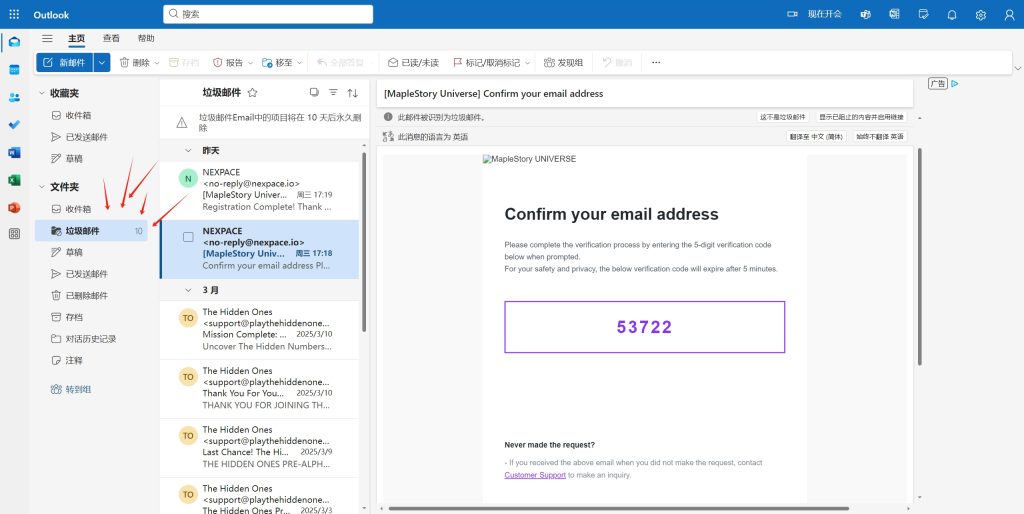Open the Excel app in left rail
1024x514 pixels.
[x=14, y=180]
